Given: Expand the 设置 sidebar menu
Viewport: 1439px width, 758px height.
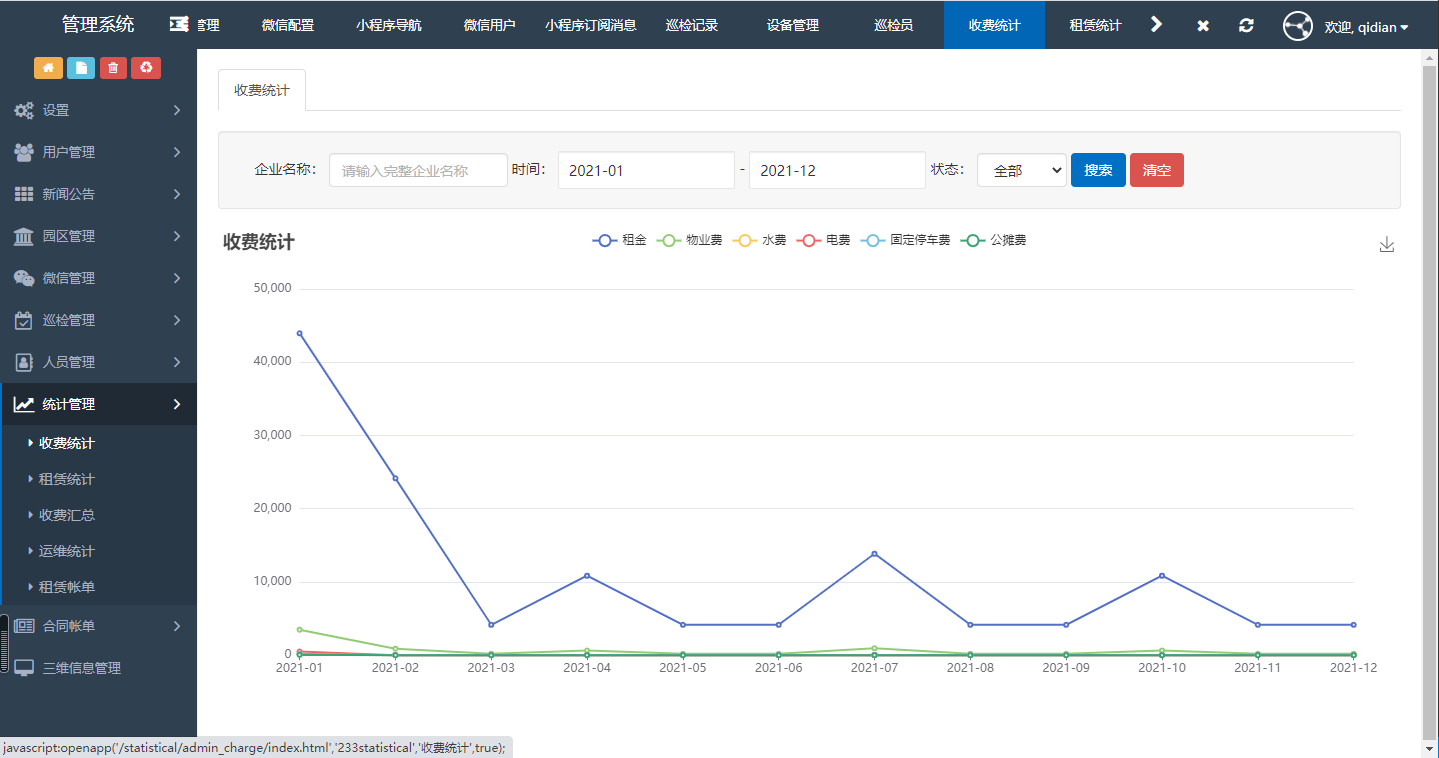Looking at the screenshot, I should 98,110.
